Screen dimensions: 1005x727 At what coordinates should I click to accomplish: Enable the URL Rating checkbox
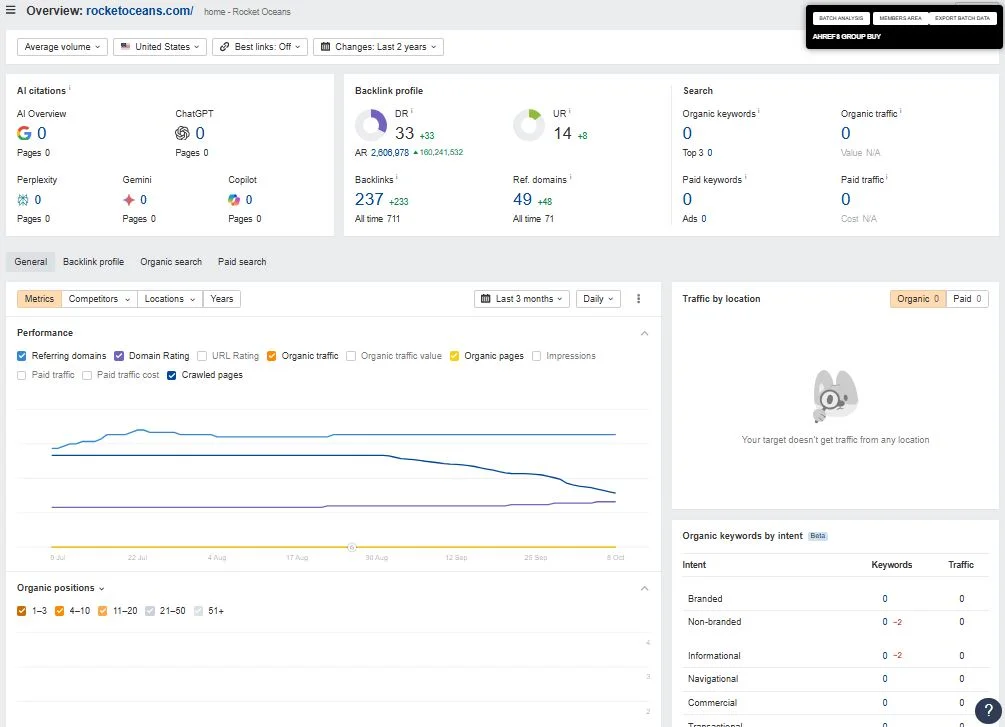[202, 356]
